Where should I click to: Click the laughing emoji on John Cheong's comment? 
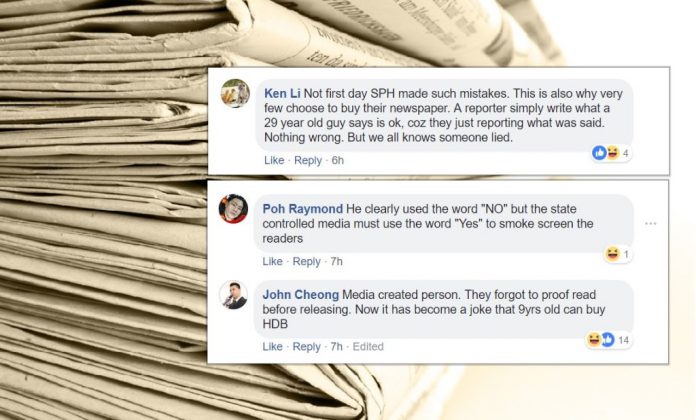pos(593,340)
